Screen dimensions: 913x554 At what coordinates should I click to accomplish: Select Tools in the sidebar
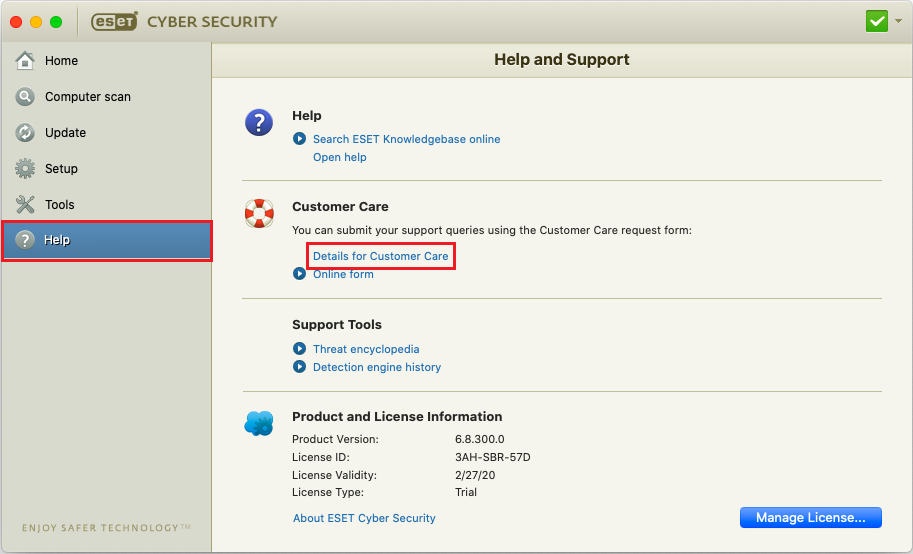tap(106, 204)
